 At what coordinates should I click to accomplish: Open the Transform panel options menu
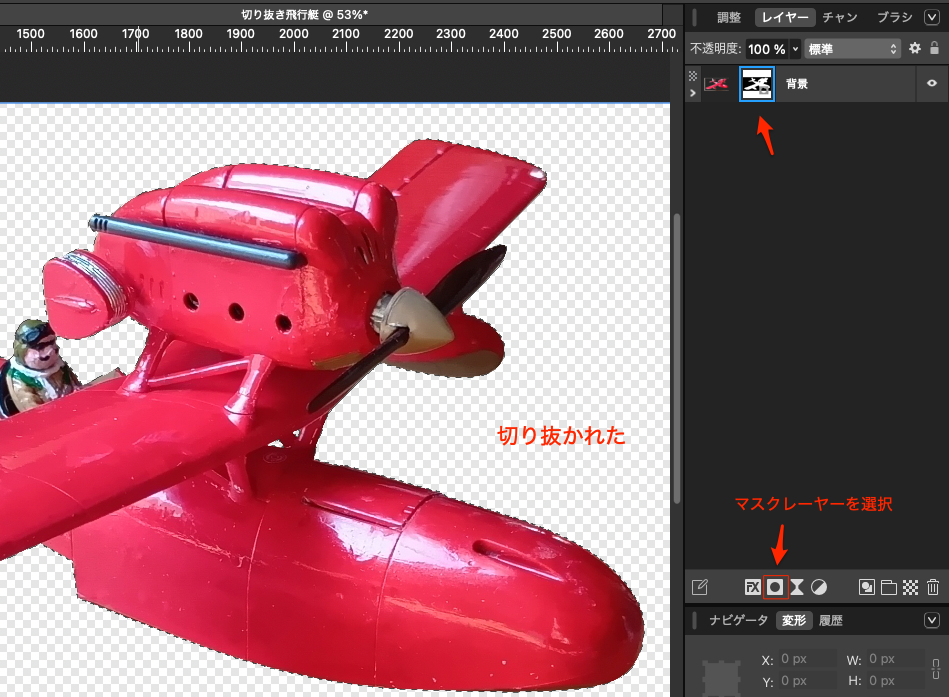(932, 620)
